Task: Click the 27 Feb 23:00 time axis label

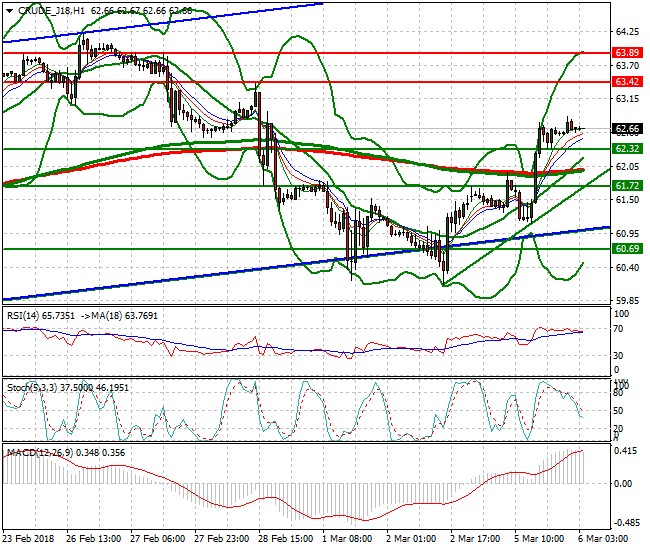Action: click(x=221, y=539)
